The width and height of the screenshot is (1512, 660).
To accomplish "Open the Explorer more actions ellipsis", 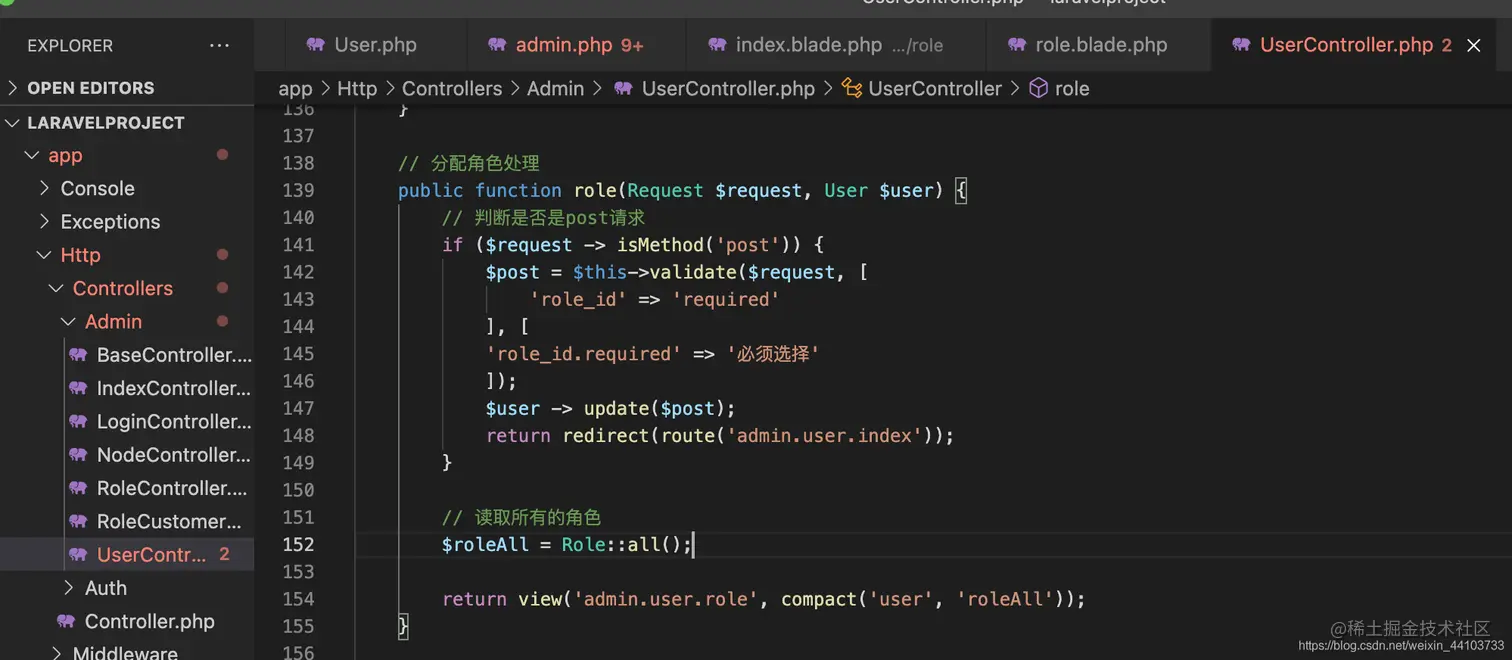I will click(219, 46).
